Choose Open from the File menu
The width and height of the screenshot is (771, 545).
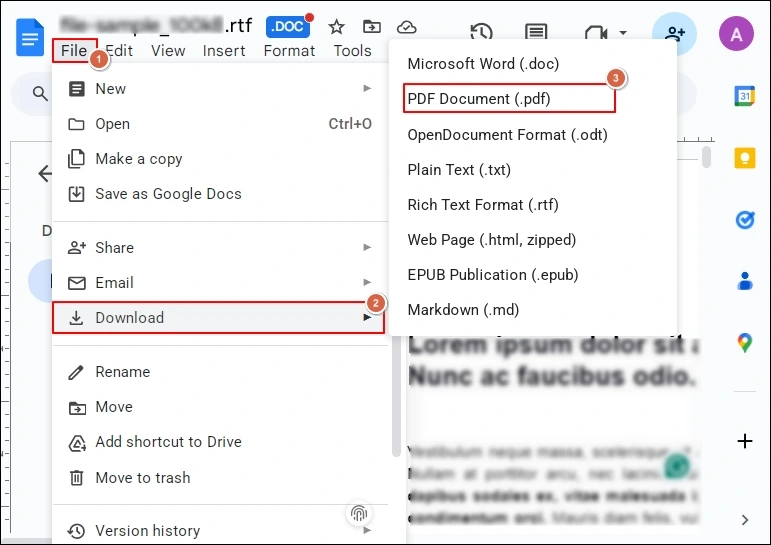[219, 124]
